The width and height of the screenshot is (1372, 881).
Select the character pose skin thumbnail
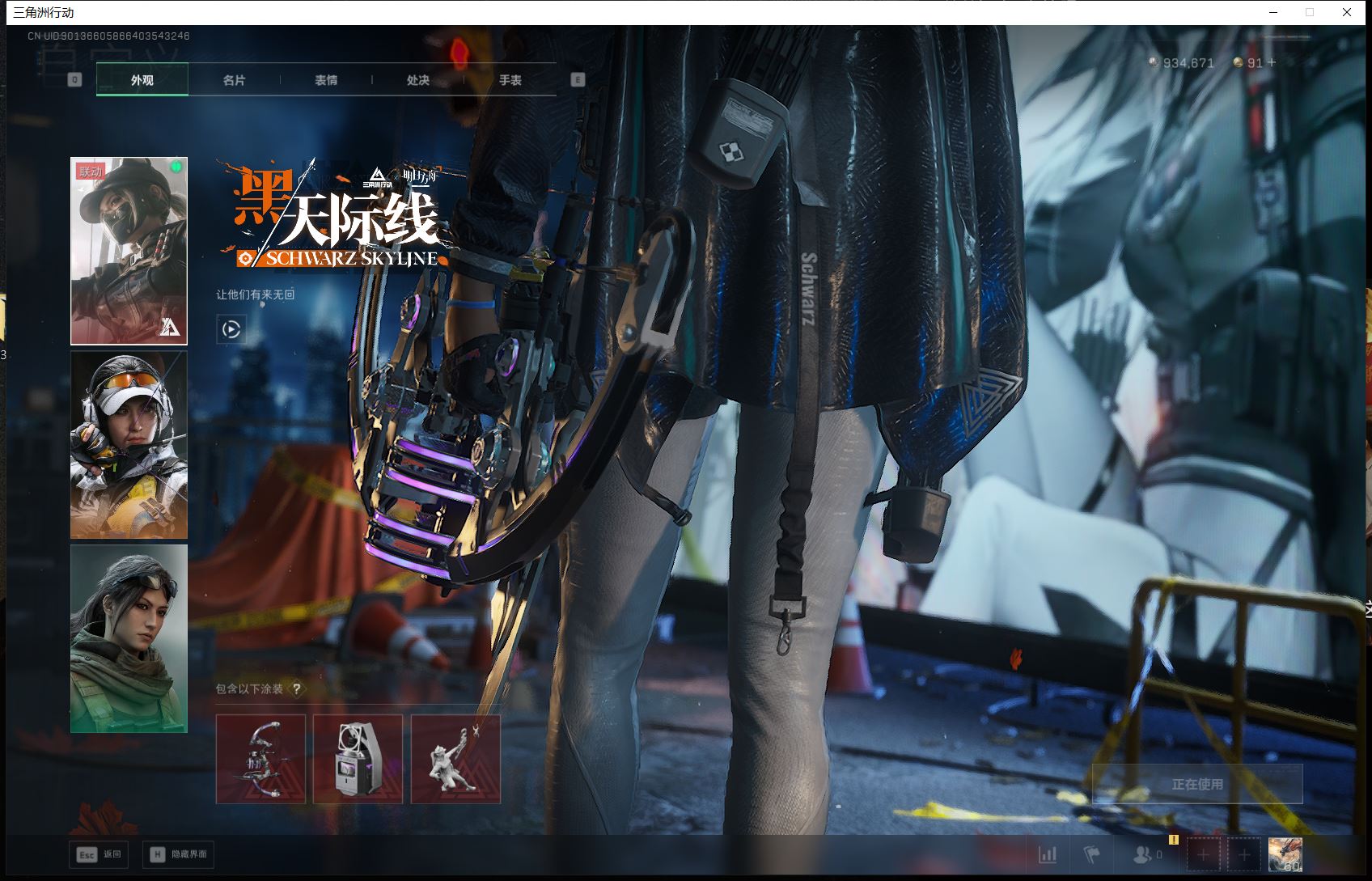(455, 759)
